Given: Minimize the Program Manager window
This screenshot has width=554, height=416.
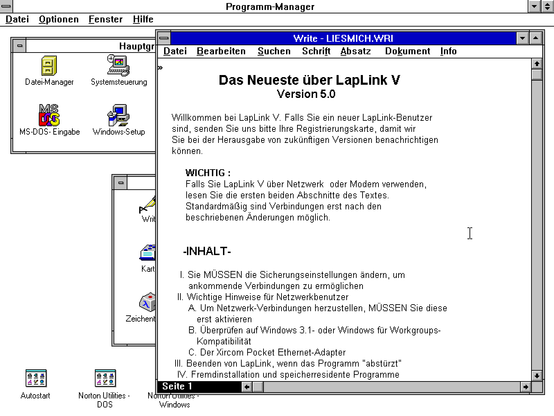Looking at the screenshot, I should coord(535,6).
